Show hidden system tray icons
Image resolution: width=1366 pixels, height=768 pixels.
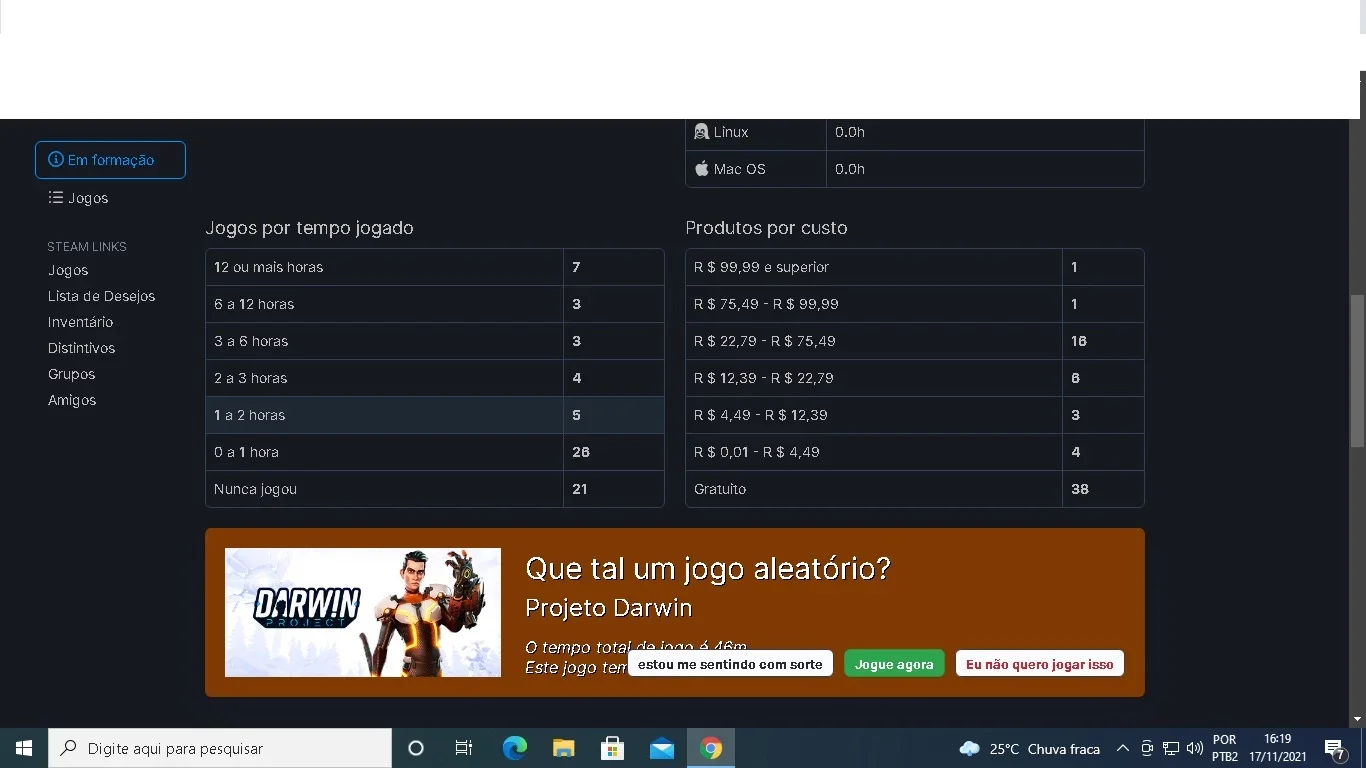click(1122, 748)
